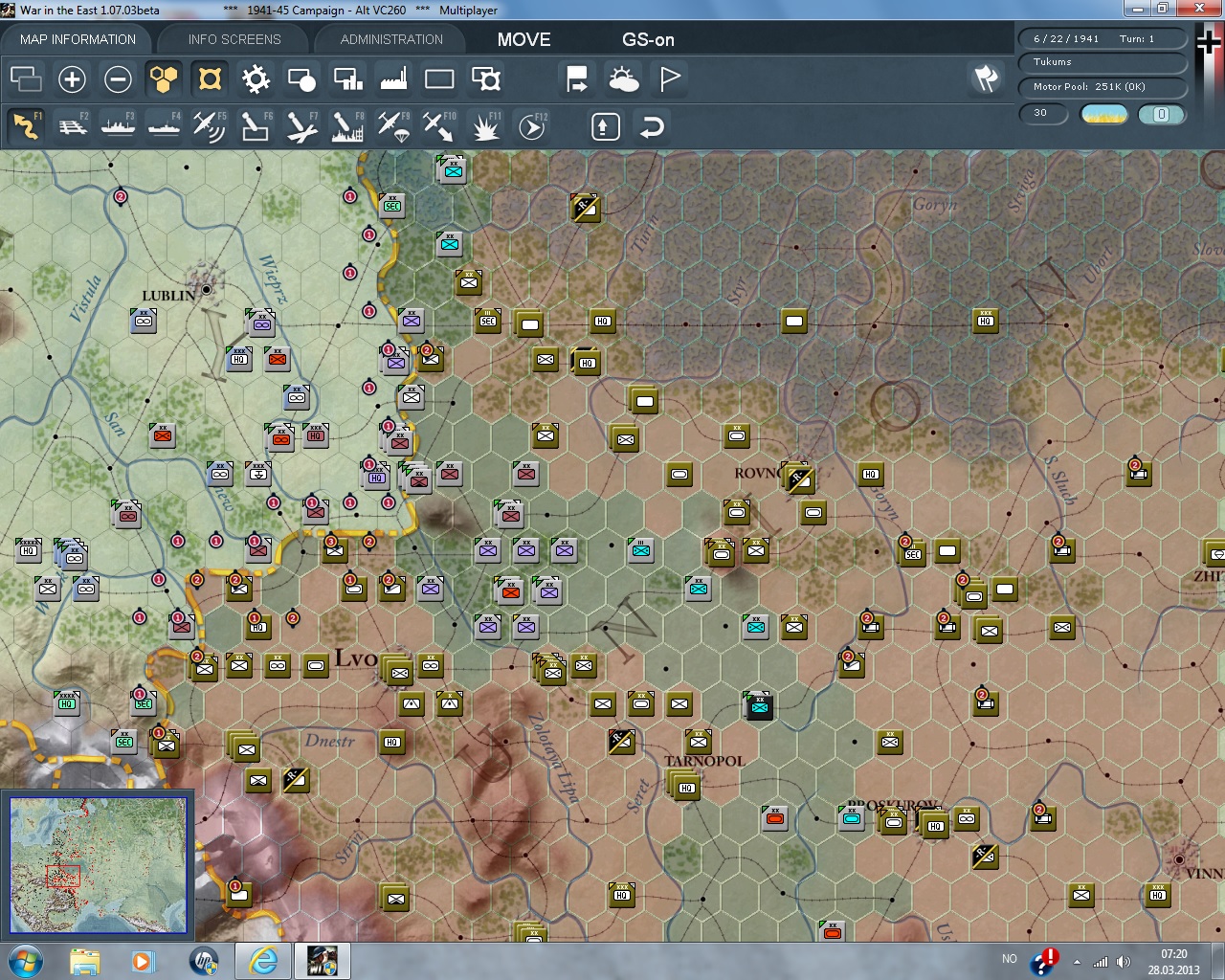
Task: Toggle factory locations display
Action: point(393,78)
